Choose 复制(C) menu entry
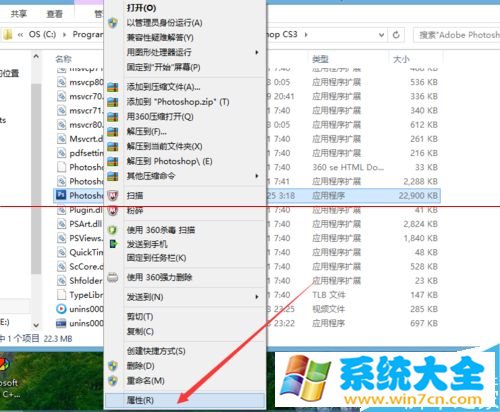 click(140, 331)
